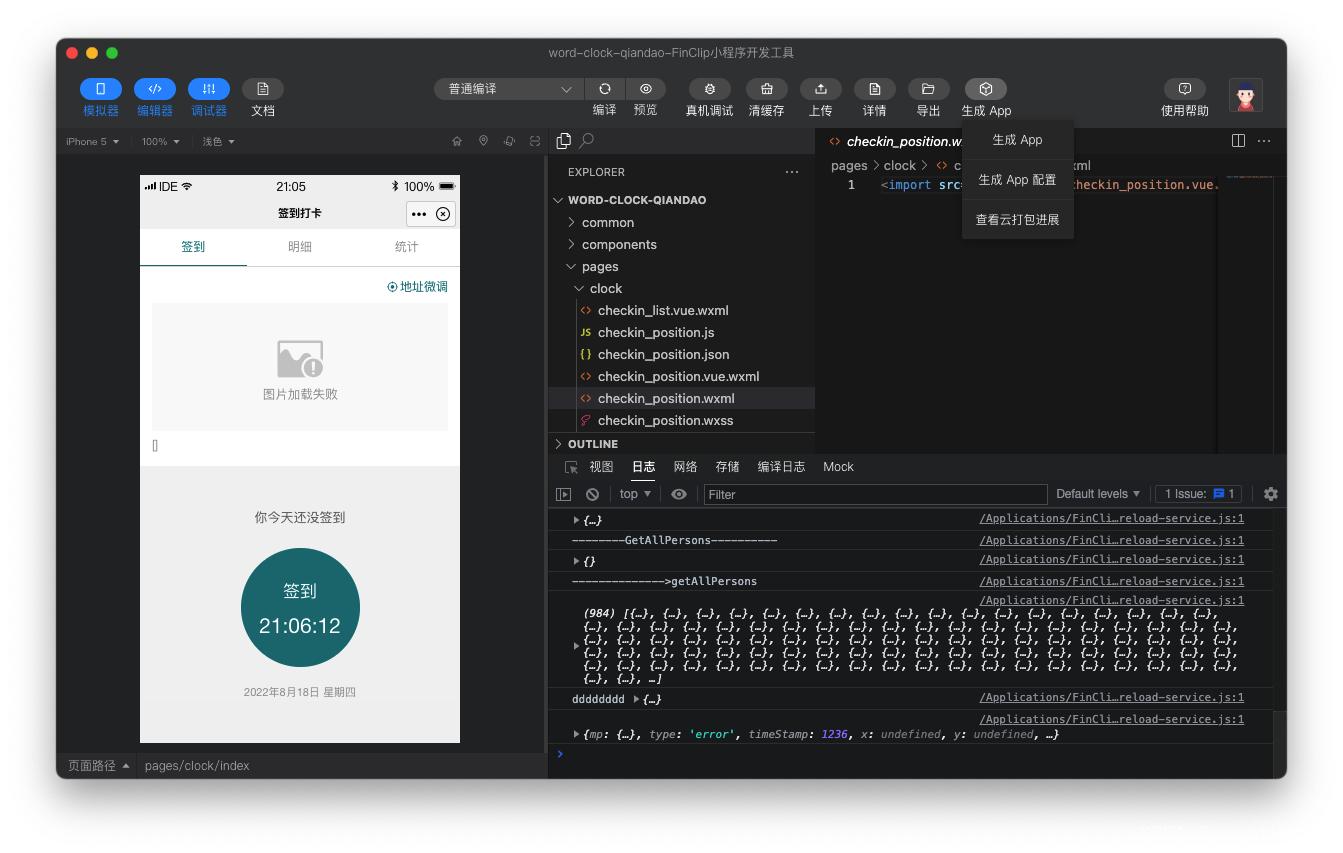Viewport: 1343px width, 853px height.
Task: Click the simulator home icon
Action: pyautogui.click(x=457, y=142)
